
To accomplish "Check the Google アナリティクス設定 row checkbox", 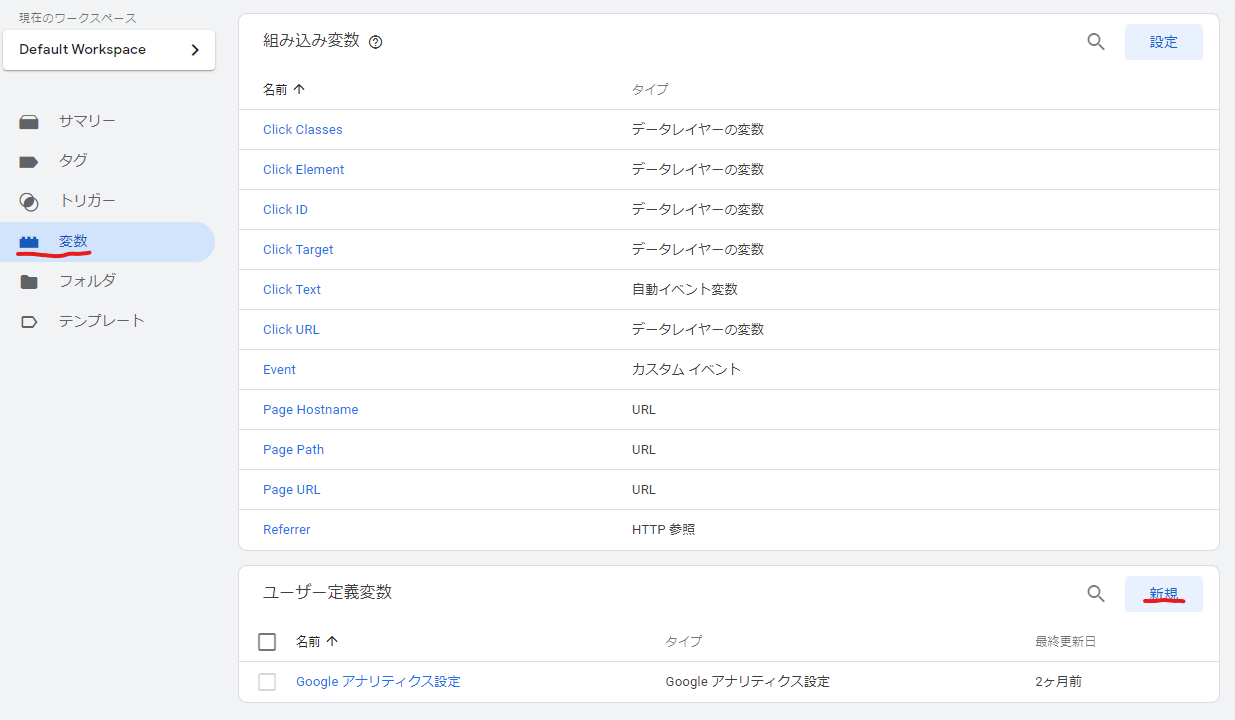I will coord(267,682).
